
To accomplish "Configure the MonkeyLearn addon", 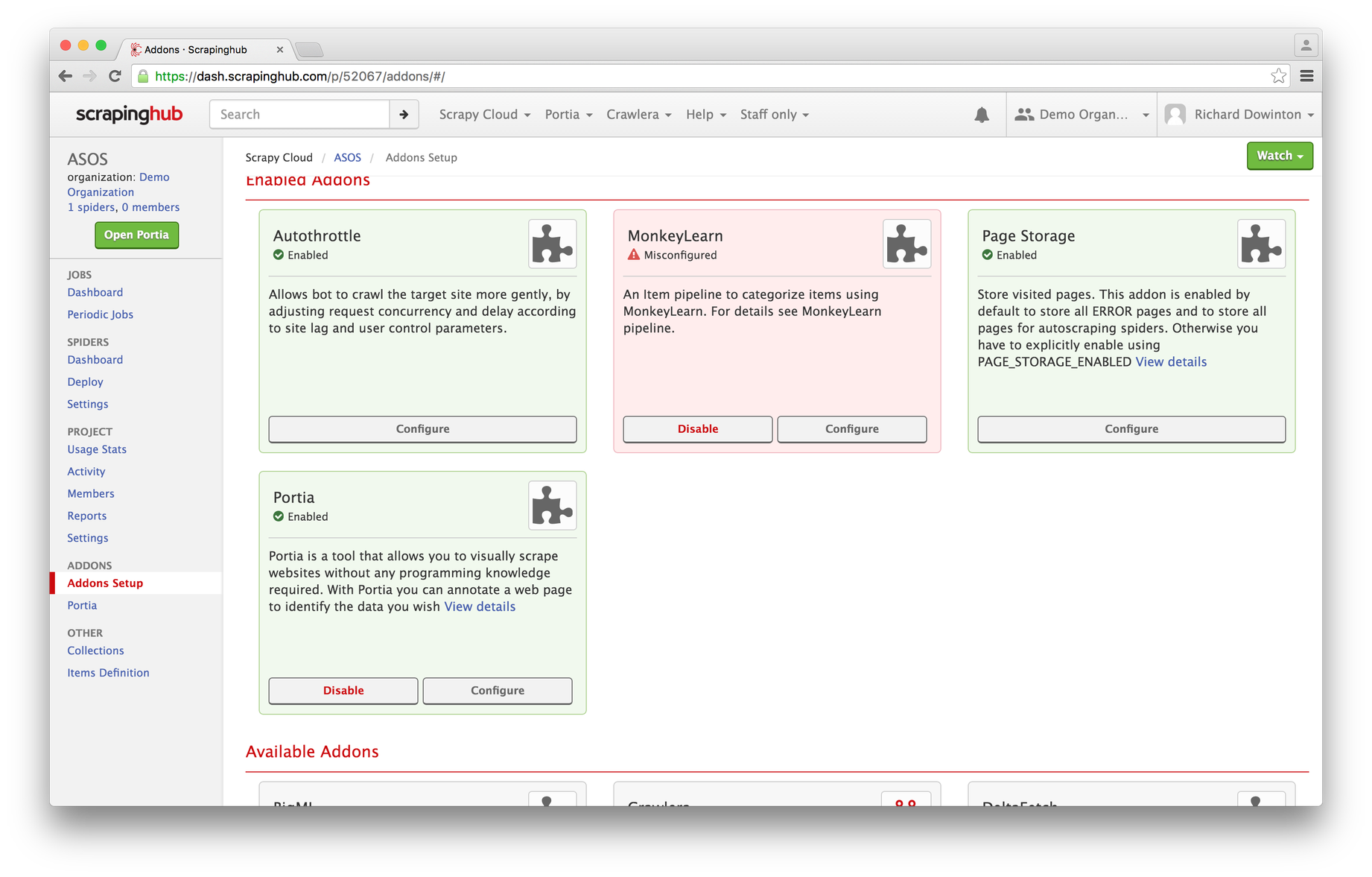I will (x=852, y=429).
